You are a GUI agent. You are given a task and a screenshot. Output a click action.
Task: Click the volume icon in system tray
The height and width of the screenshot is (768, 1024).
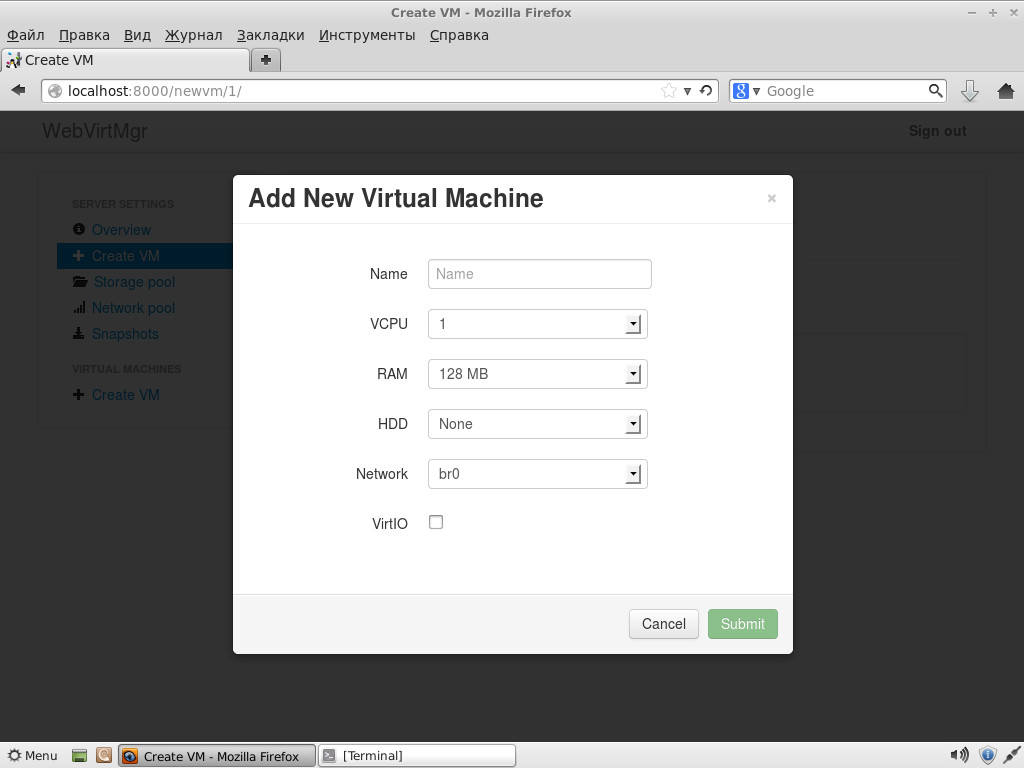click(959, 756)
